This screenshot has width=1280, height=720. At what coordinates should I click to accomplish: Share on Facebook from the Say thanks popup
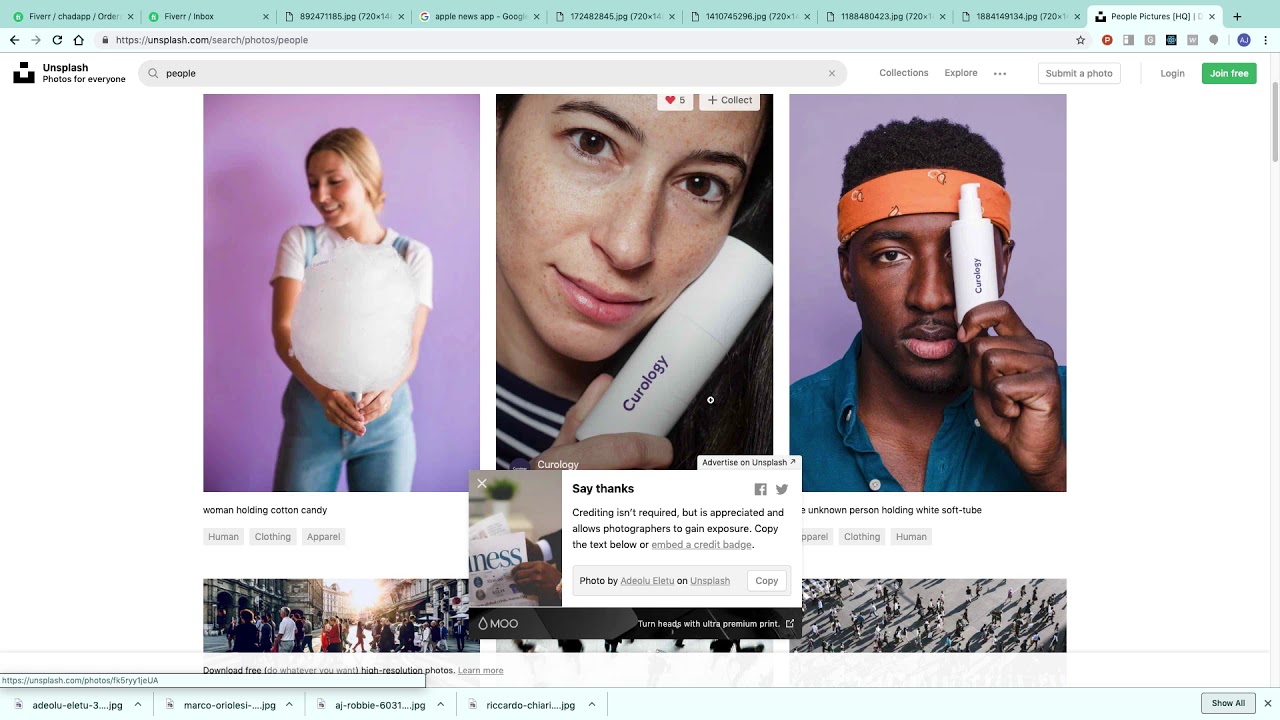click(760, 489)
